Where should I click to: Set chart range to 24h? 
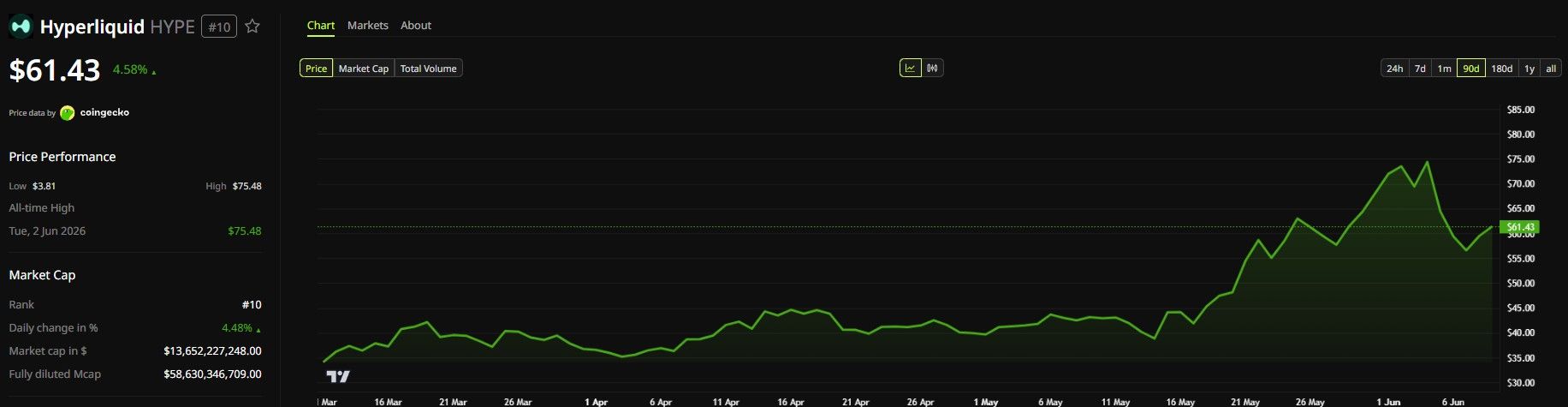tap(1395, 69)
